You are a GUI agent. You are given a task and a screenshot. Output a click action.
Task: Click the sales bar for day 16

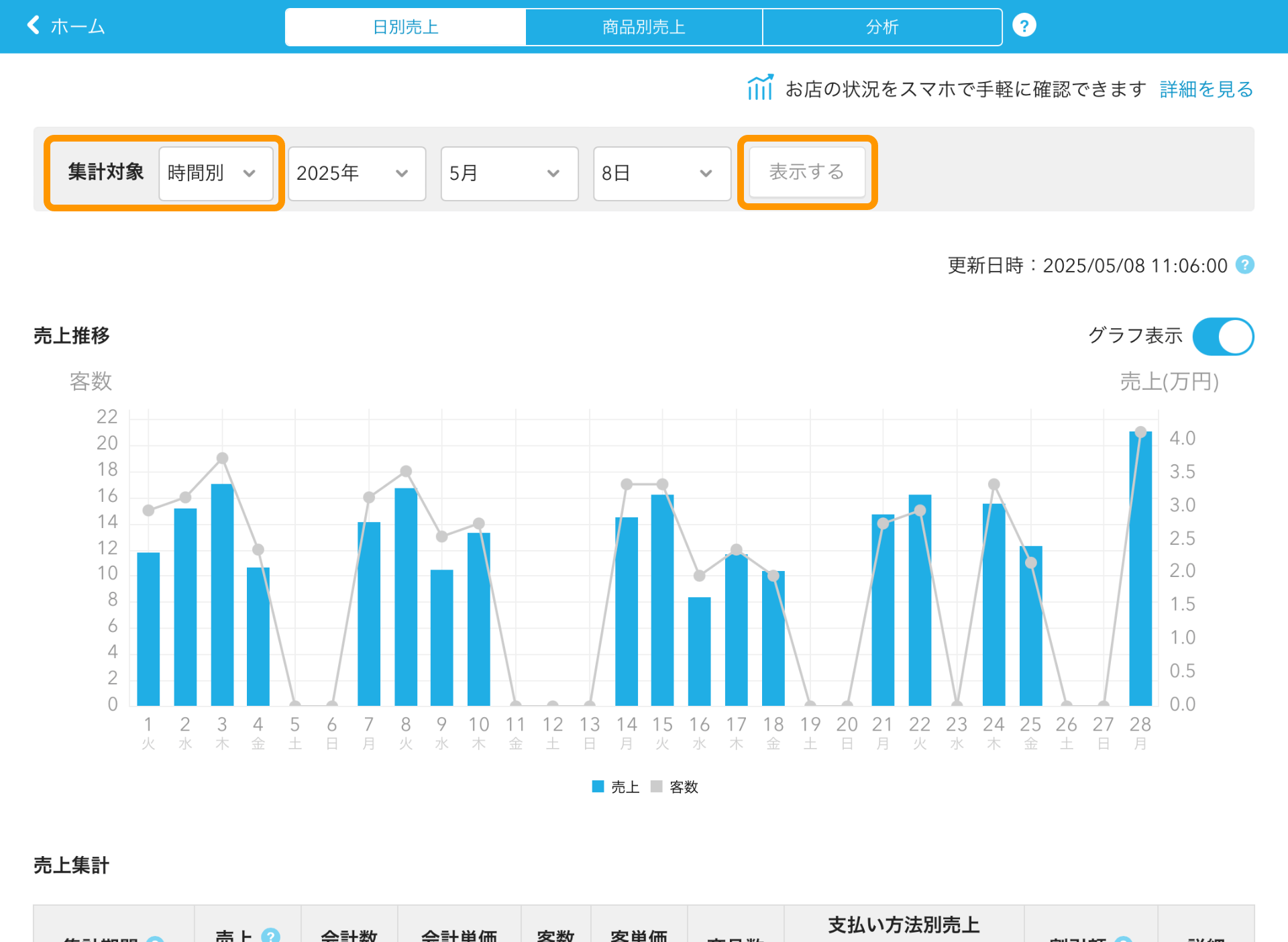click(x=699, y=651)
